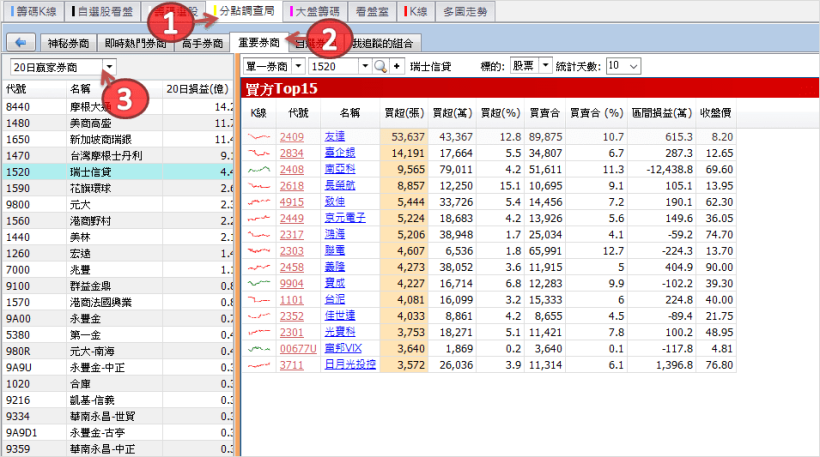Open the 標的 股票 dropdown arrow
Image resolution: width=820 pixels, height=457 pixels.
(545, 66)
